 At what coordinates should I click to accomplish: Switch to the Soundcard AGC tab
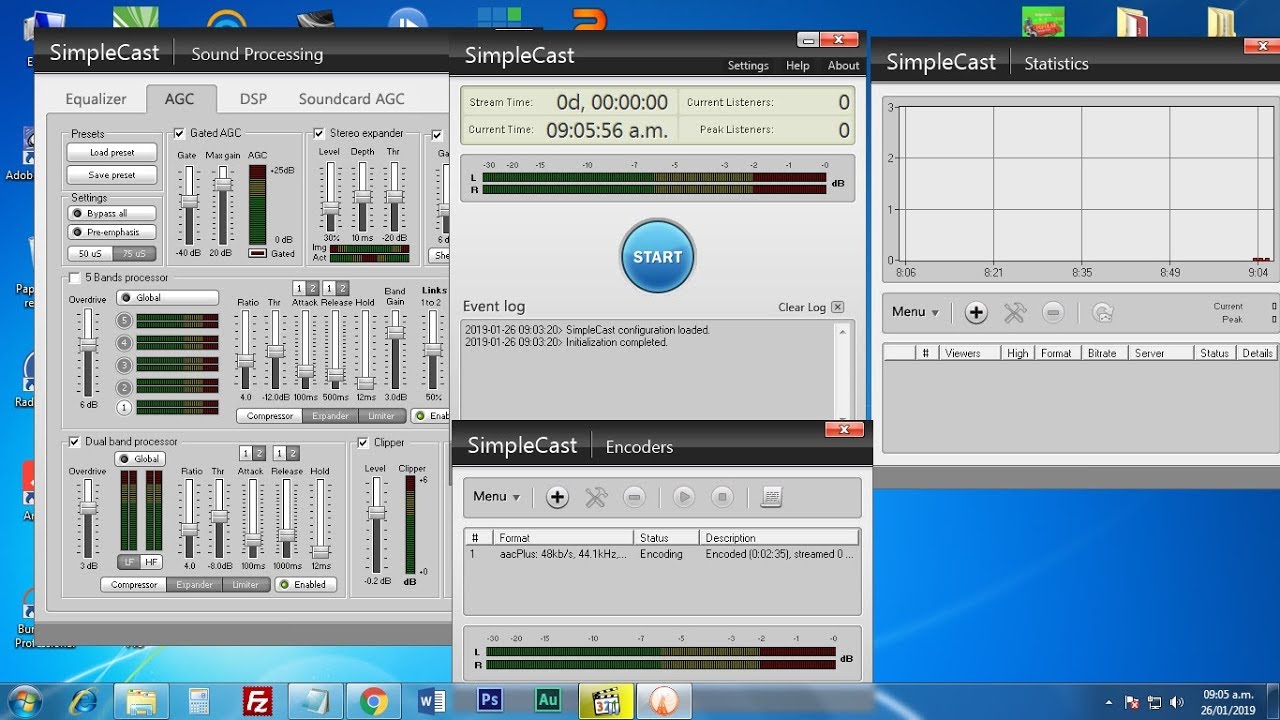coord(352,99)
